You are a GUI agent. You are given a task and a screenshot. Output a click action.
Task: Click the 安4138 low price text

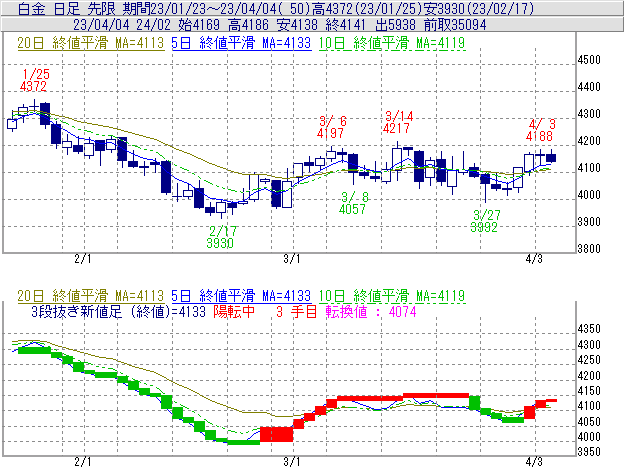[x=297, y=25]
